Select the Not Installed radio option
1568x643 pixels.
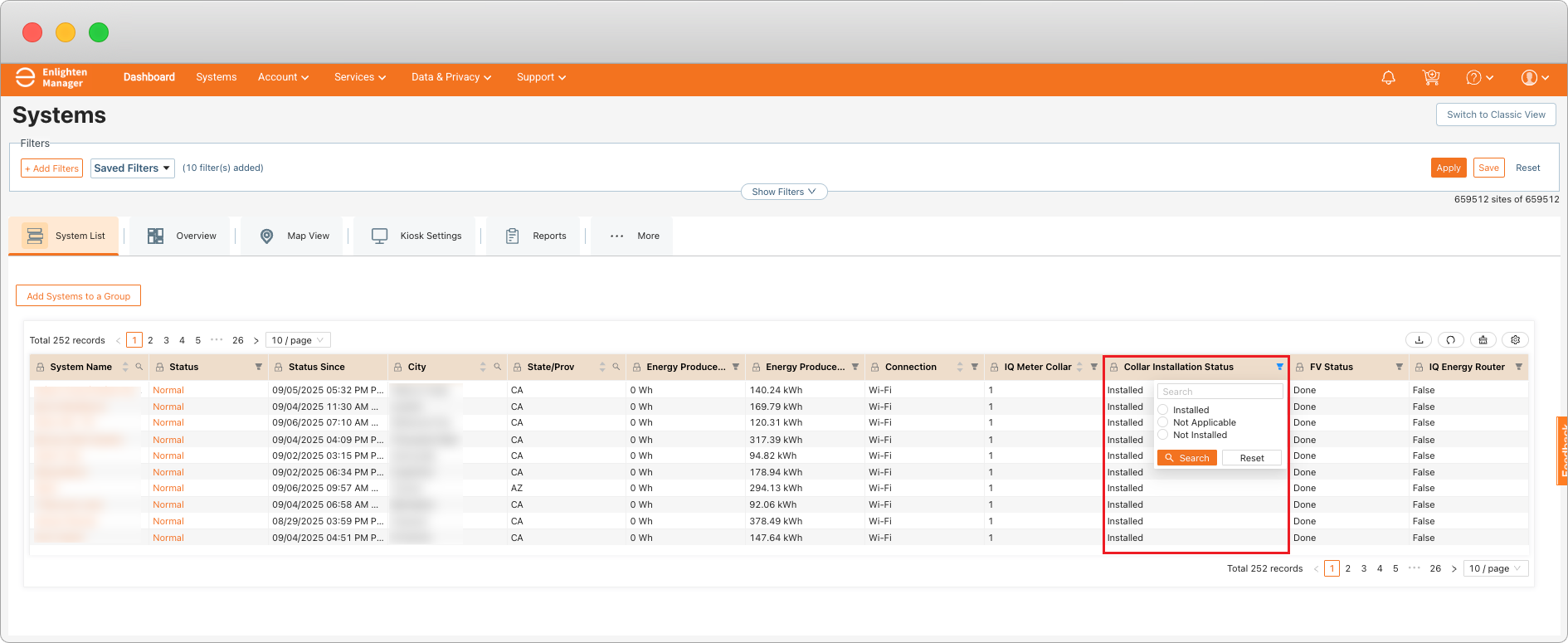tap(1163, 435)
